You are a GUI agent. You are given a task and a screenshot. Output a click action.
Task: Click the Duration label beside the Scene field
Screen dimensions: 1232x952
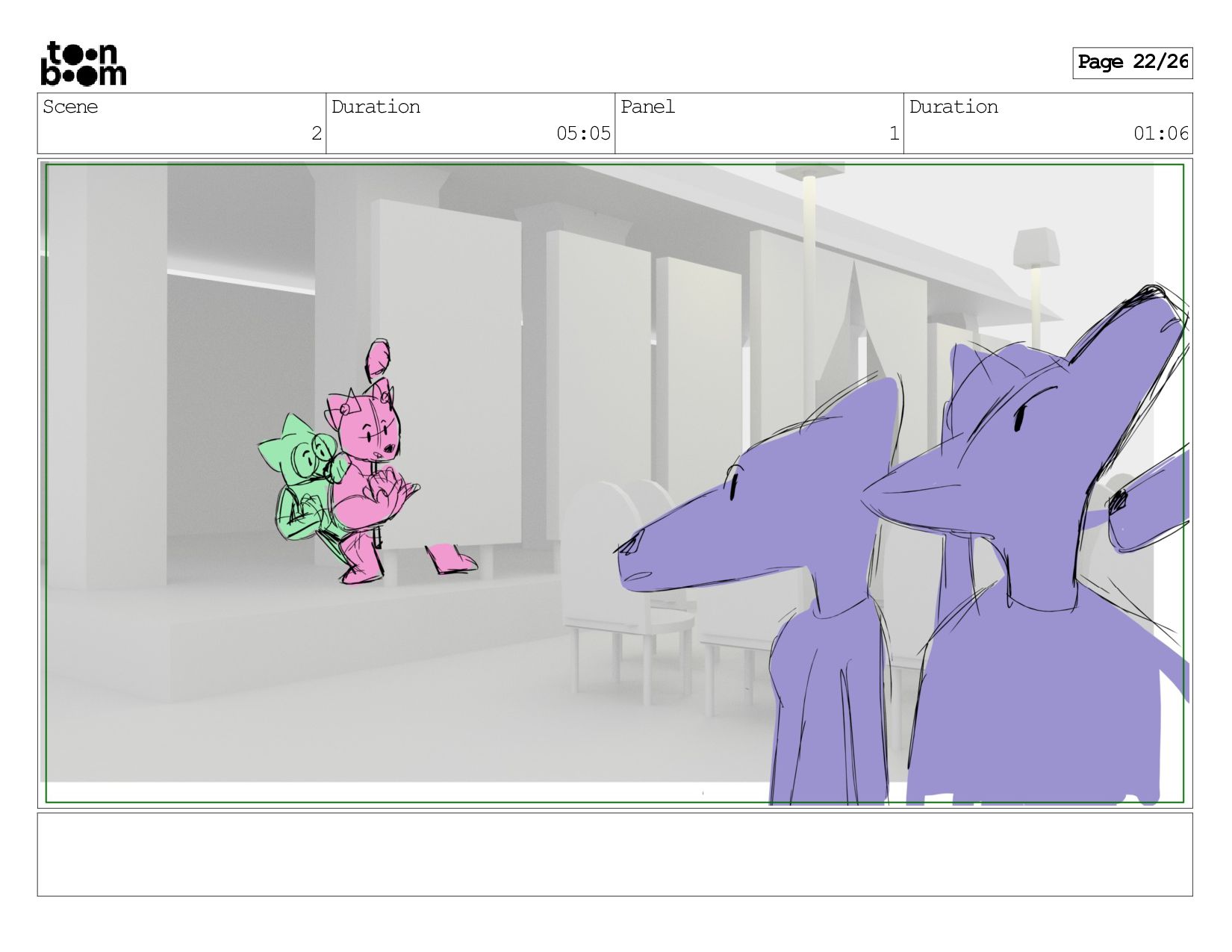tap(376, 107)
